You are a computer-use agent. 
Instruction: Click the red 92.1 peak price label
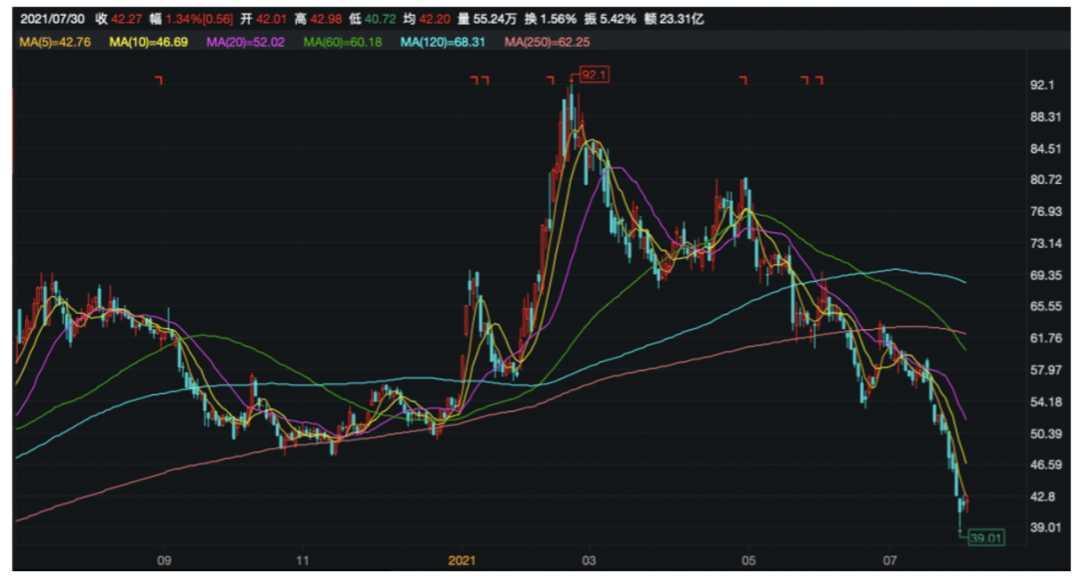[594, 74]
